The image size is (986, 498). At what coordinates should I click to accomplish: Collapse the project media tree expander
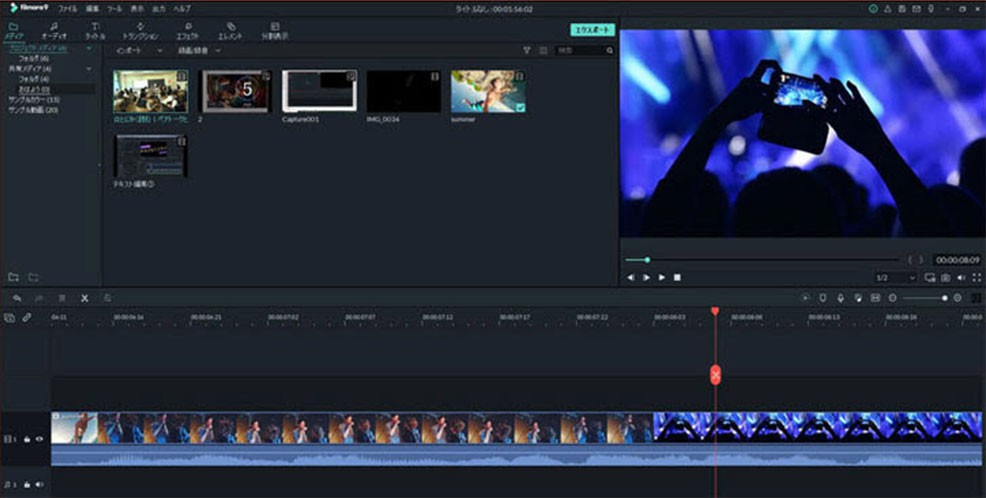(89, 48)
